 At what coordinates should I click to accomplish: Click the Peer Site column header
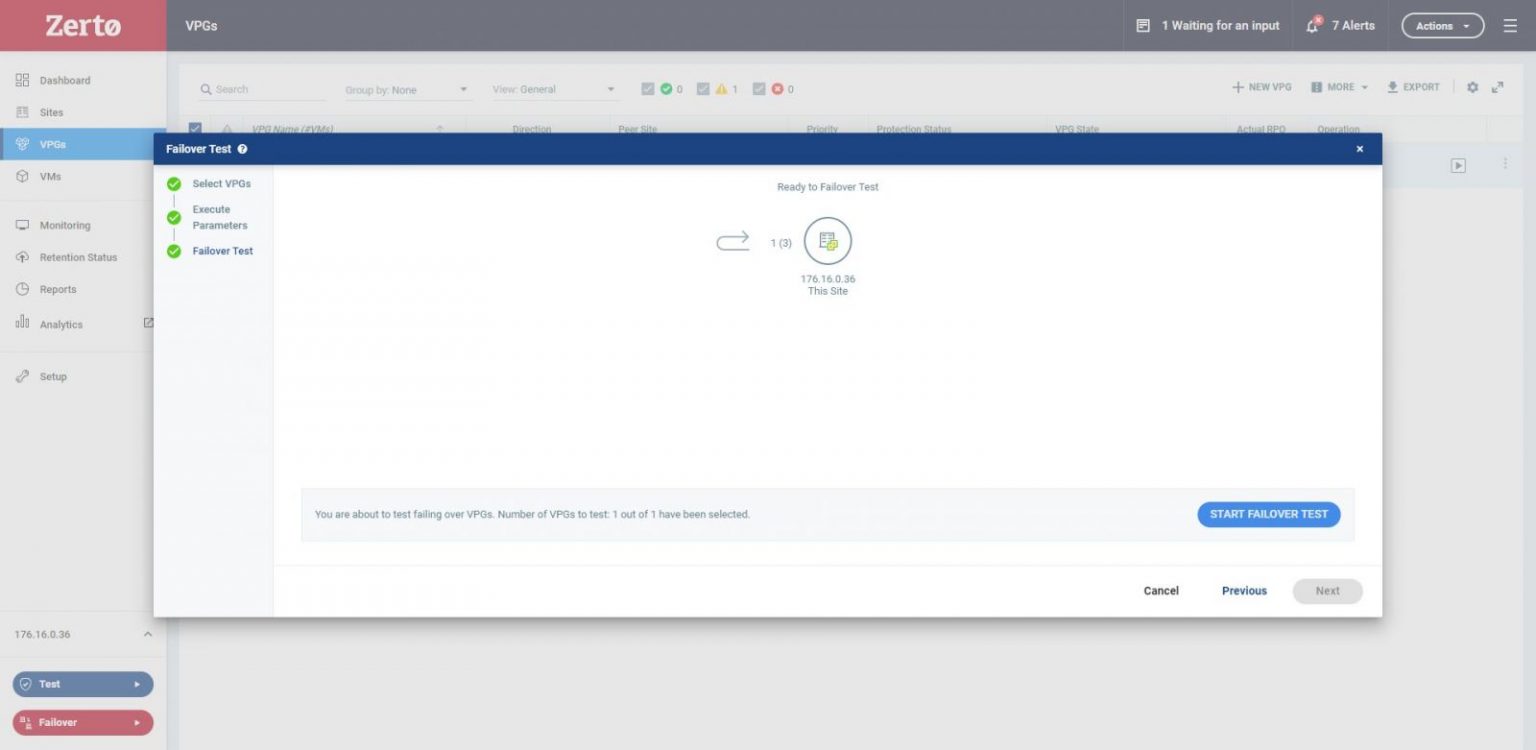pos(637,129)
